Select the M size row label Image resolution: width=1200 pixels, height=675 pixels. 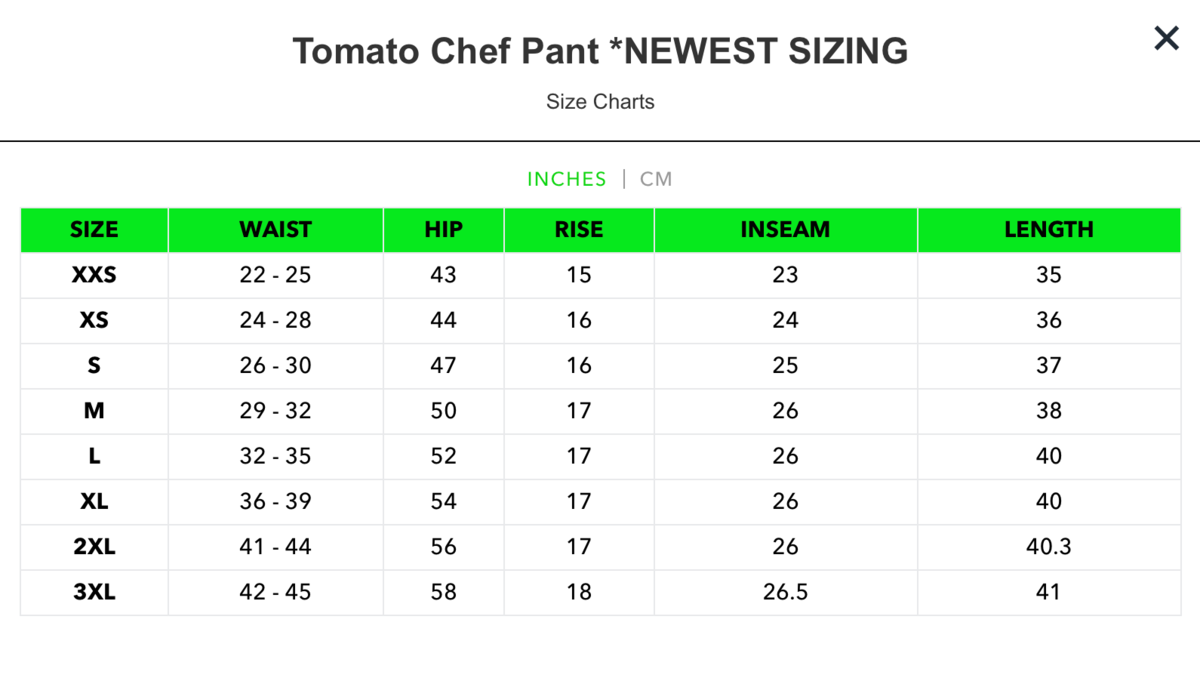94,411
